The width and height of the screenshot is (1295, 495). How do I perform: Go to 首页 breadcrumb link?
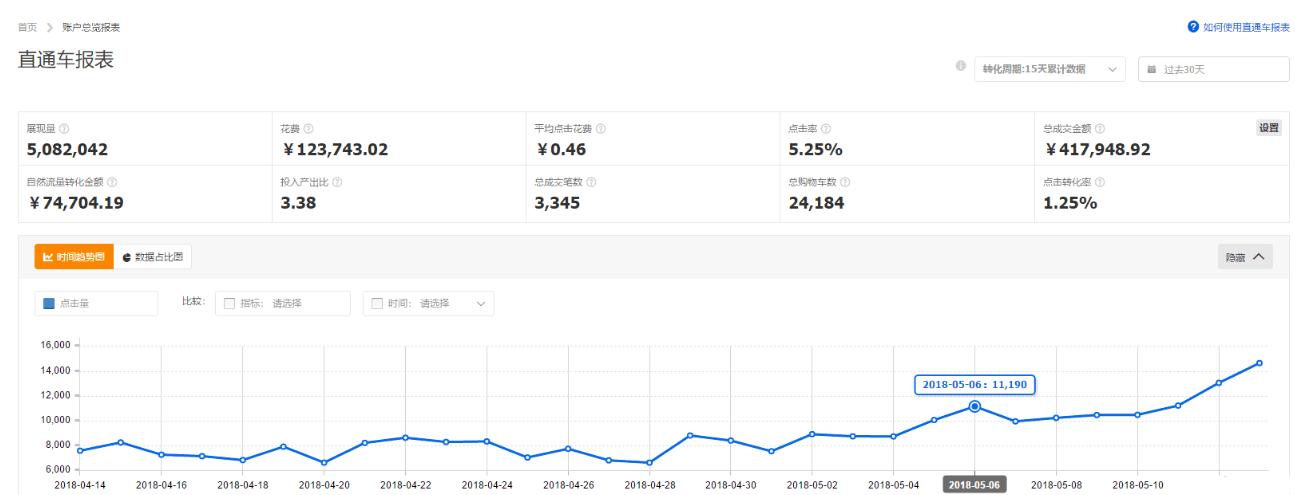click(27, 27)
